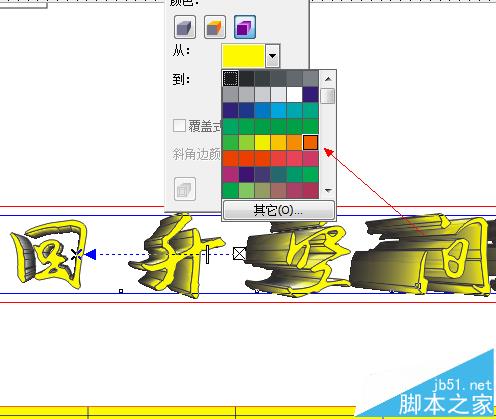Select the solid color extrusion icon
Screen dimensions: 496x419
coord(215,27)
